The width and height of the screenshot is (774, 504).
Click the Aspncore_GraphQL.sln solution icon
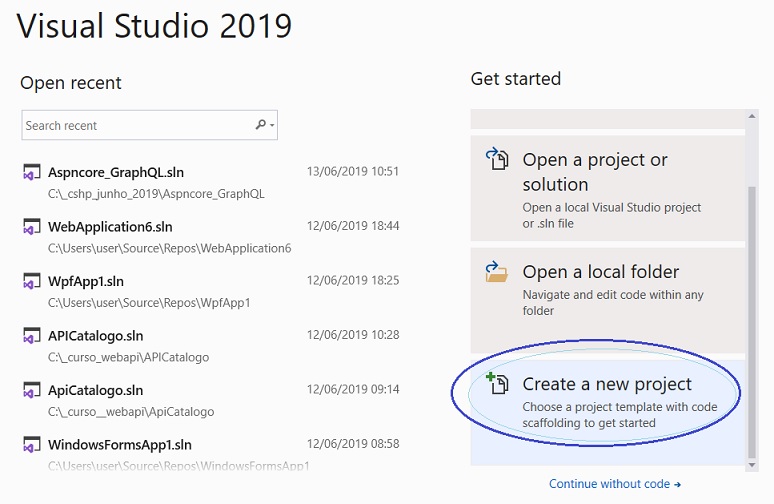click(x=32, y=172)
